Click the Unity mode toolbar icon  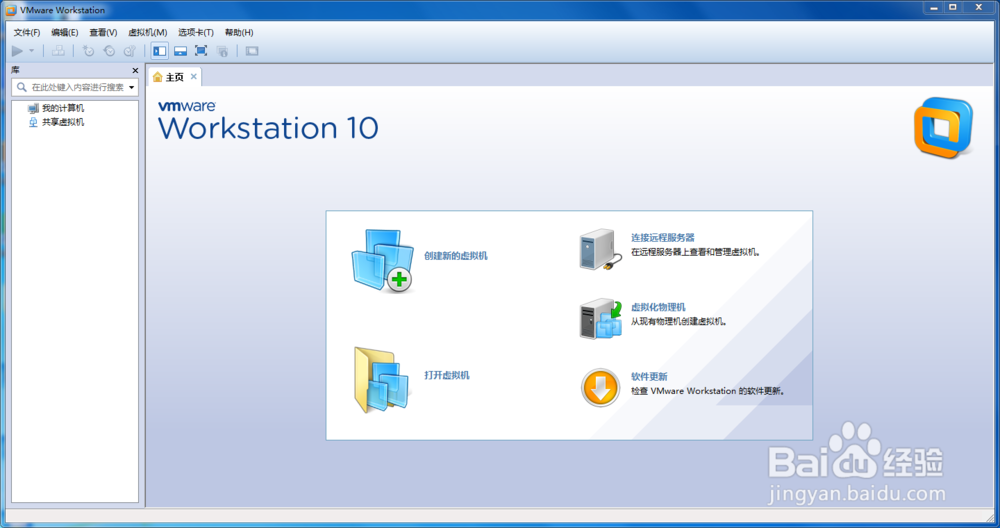click(x=223, y=51)
